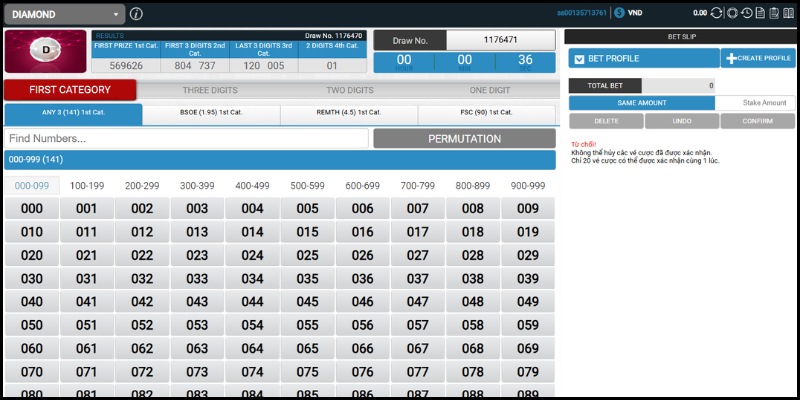The image size is (800, 400).
Task: Pick number 066
Action: 362,349
